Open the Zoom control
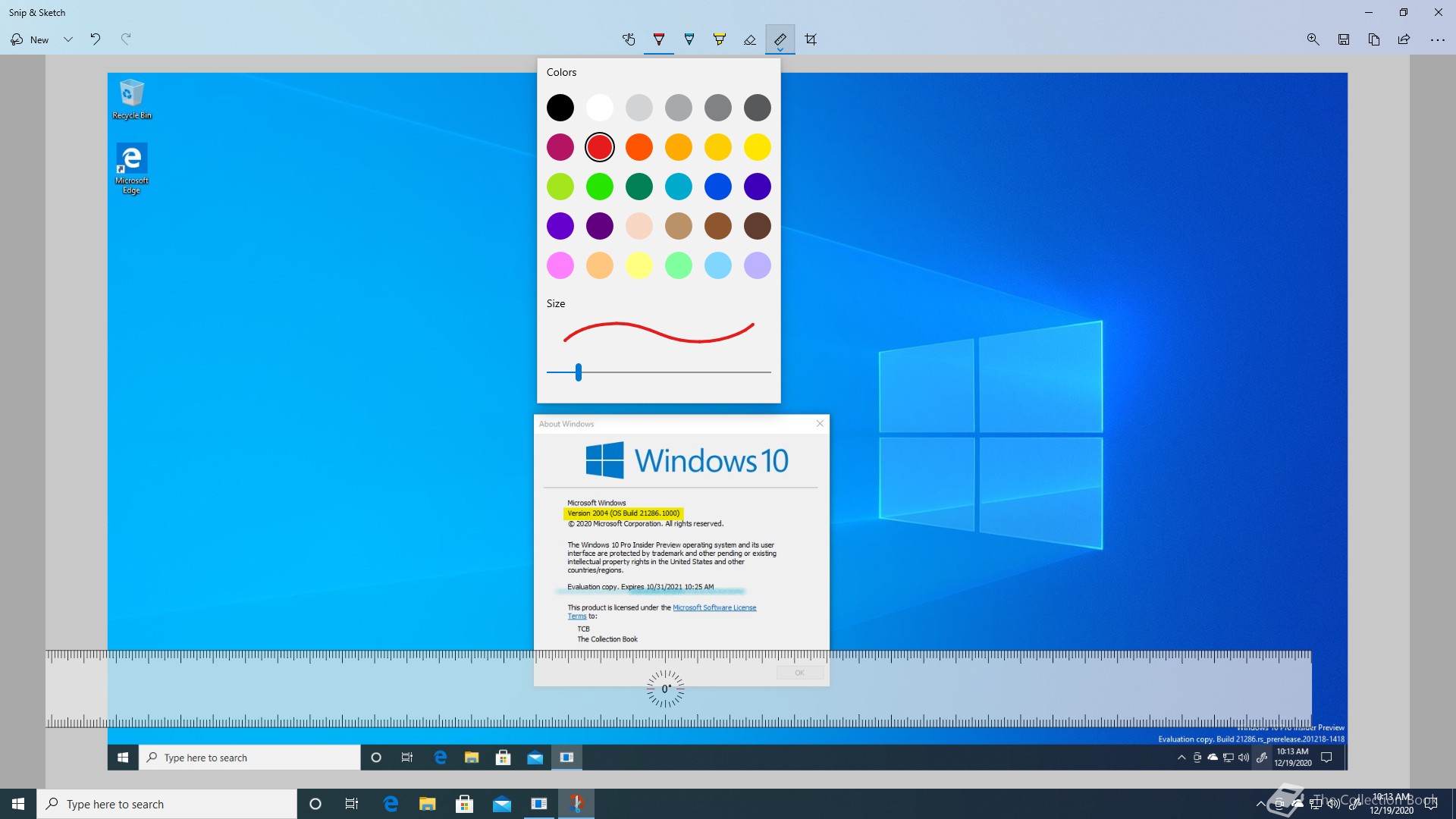1456x819 pixels. pyautogui.click(x=1313, y=39)
